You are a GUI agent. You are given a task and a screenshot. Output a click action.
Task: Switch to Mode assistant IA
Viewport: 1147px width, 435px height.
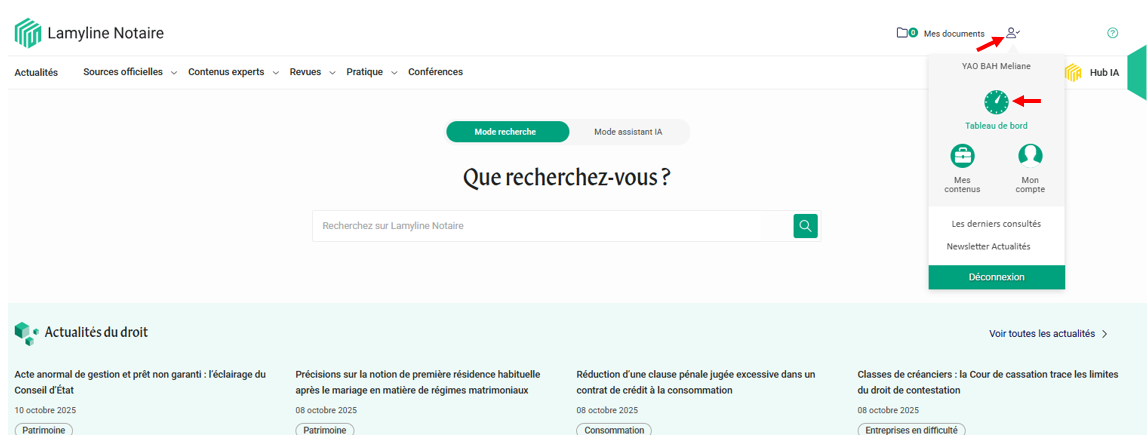tap(628, 132)
